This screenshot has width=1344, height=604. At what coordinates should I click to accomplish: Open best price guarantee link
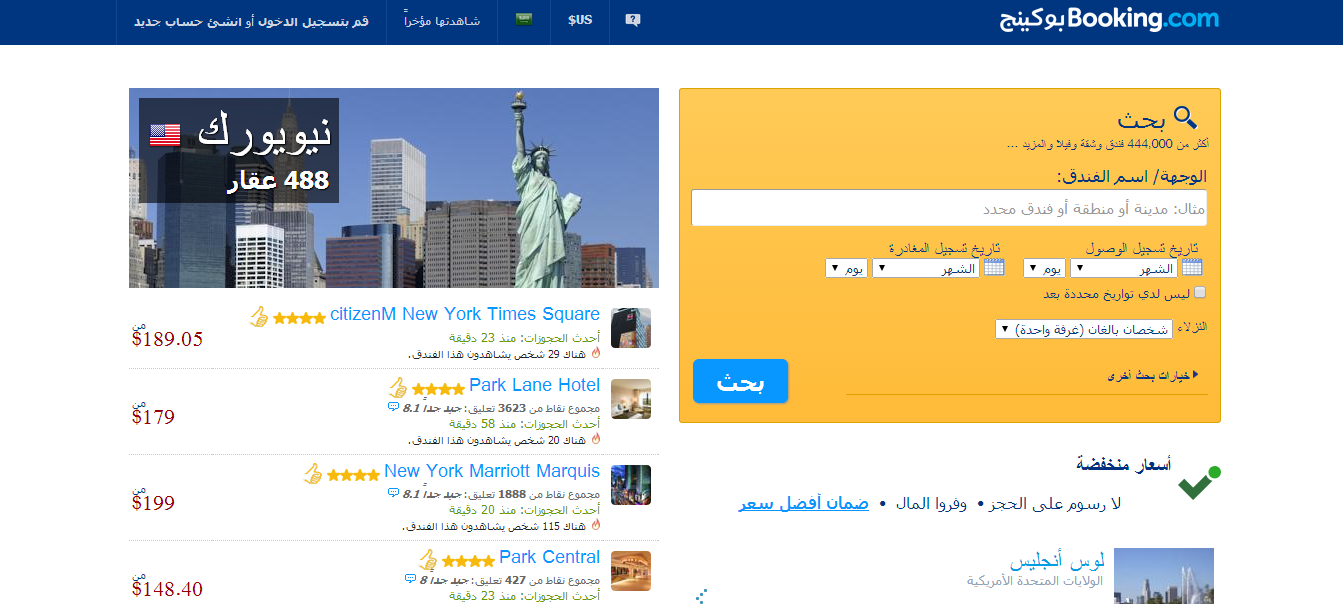804,503
